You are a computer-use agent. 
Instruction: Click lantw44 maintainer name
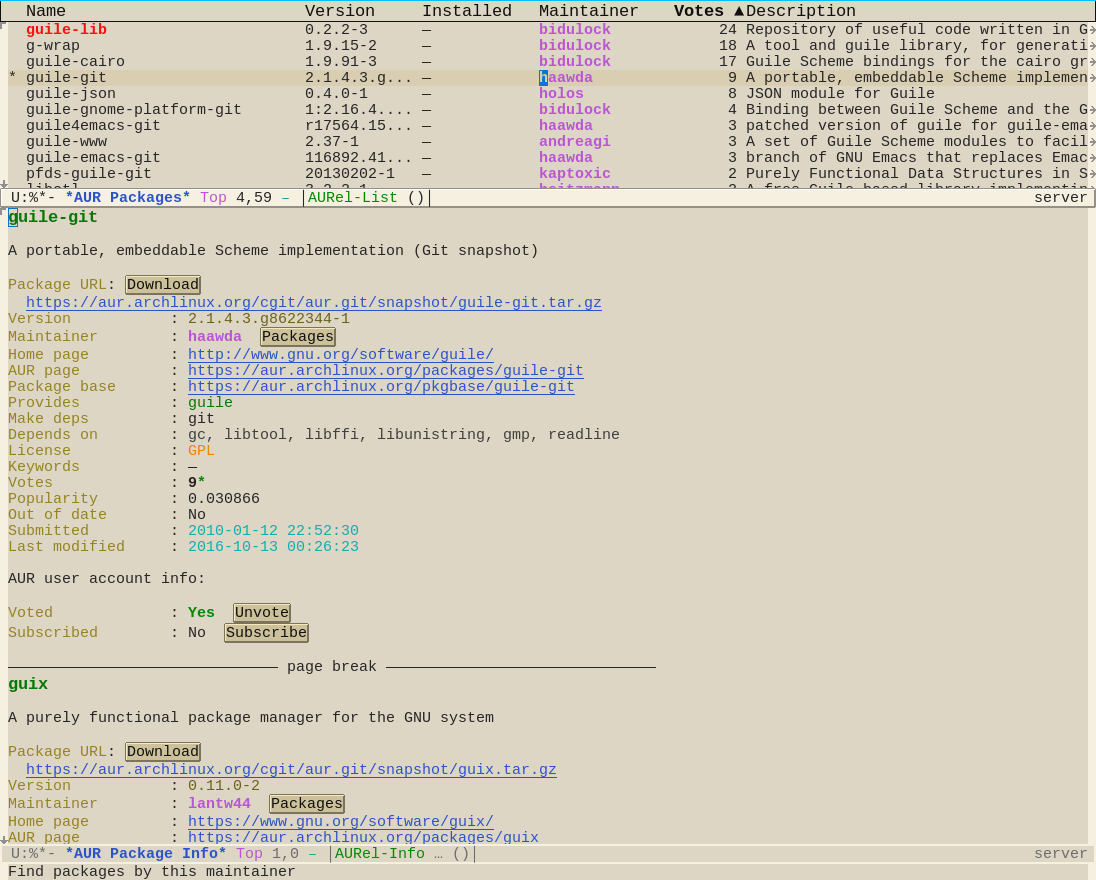click(219, 804)
